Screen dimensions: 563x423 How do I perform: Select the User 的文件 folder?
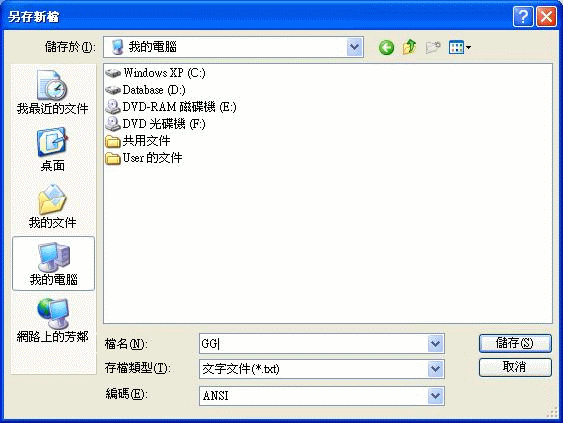[x=144, y=158]
